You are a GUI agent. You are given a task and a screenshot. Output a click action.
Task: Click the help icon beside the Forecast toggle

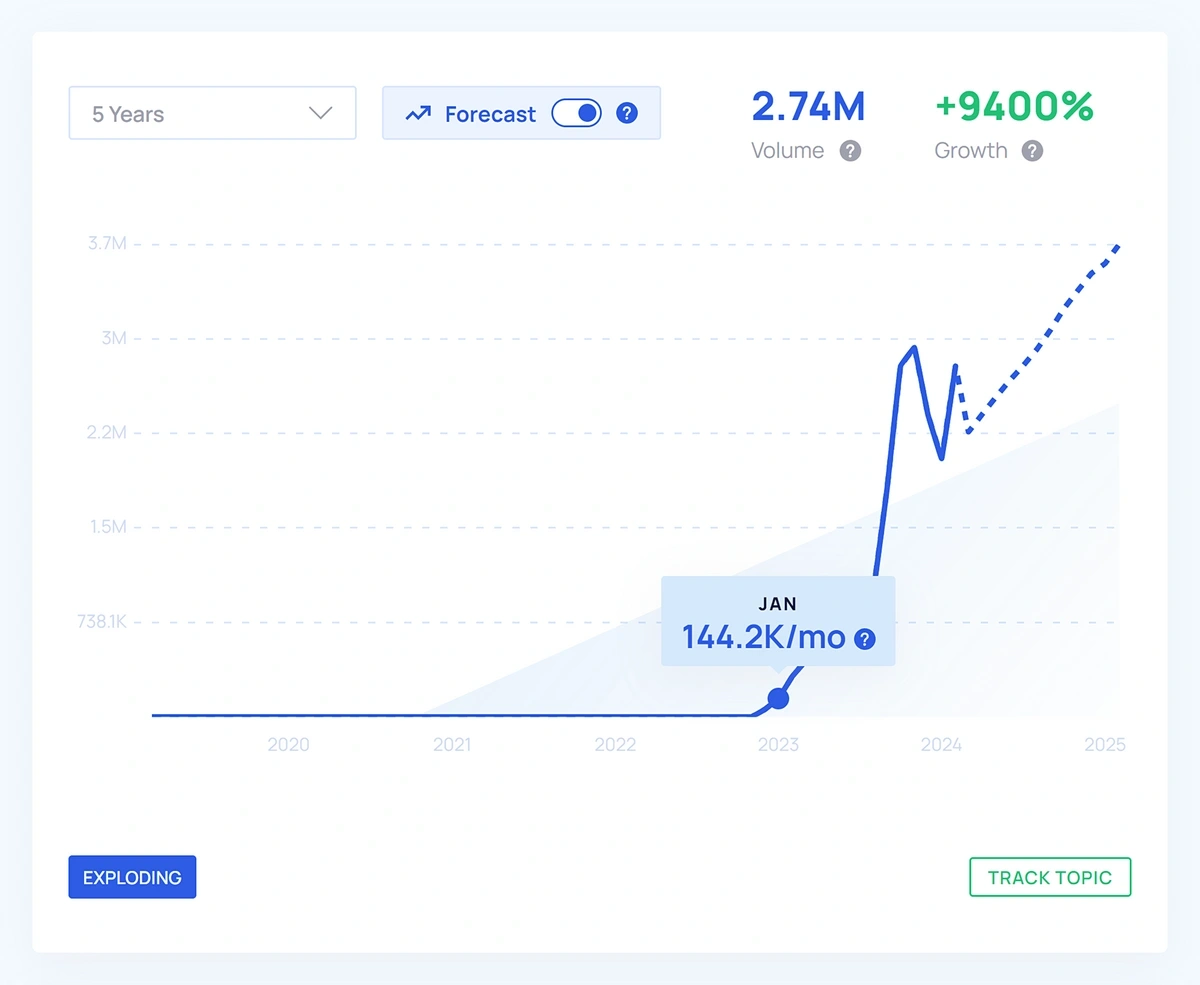click(x=627, y=113)
